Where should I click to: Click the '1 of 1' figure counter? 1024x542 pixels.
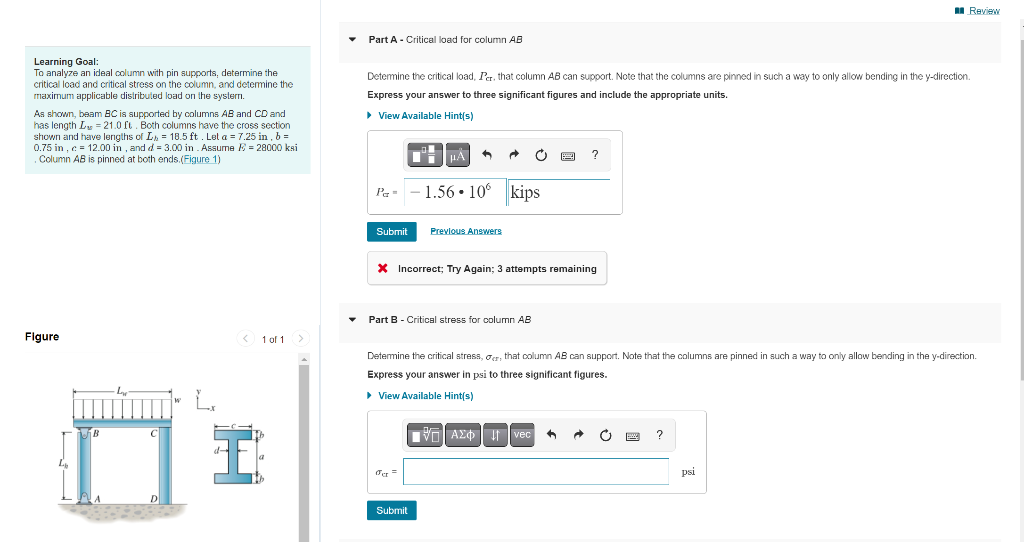point(273,340)
